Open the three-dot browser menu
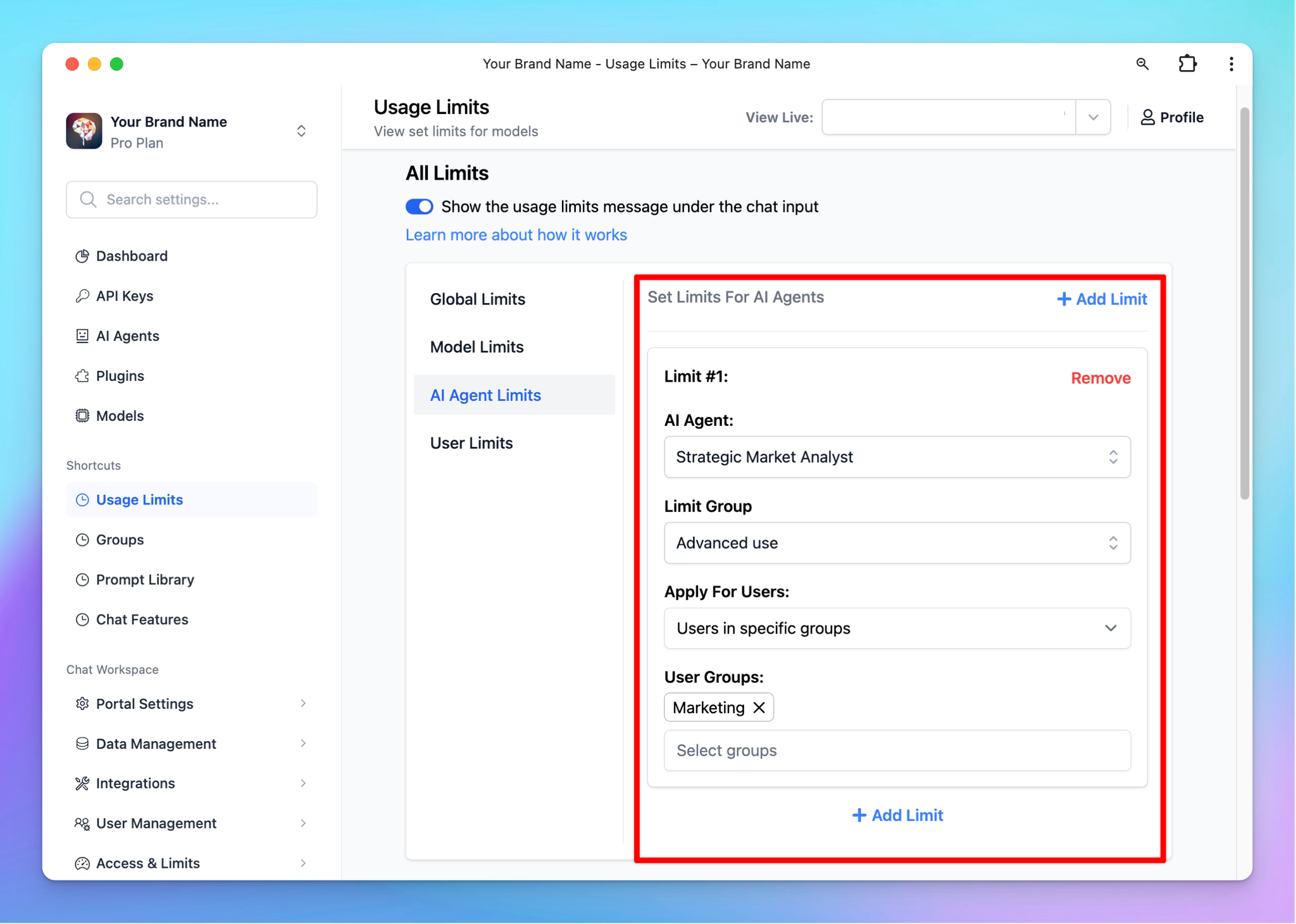Image resolution: width=1296 pixels, height=924 pixels. pos(1231,64)
